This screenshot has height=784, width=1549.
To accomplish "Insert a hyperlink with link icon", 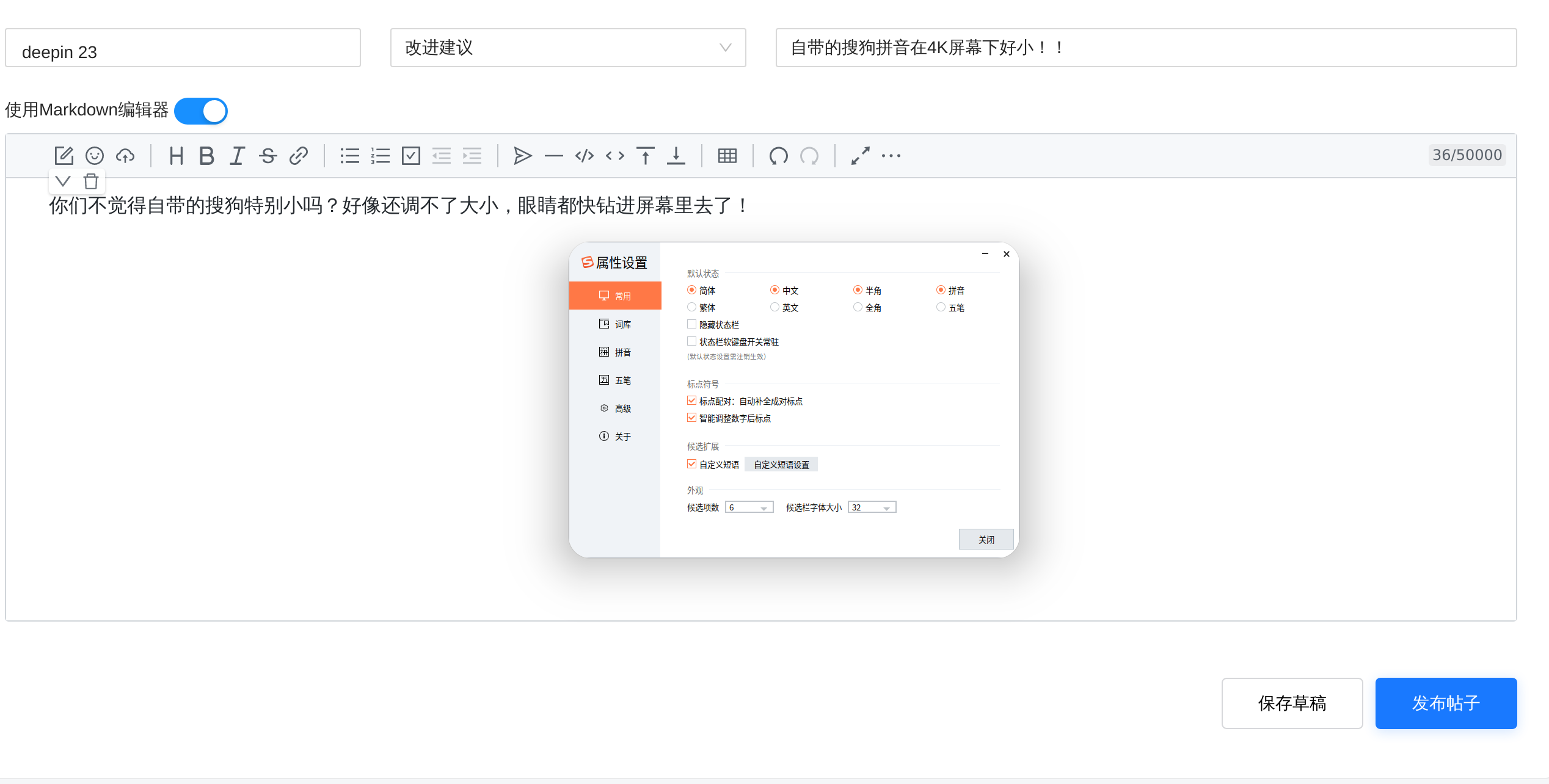I will [299, 156].
